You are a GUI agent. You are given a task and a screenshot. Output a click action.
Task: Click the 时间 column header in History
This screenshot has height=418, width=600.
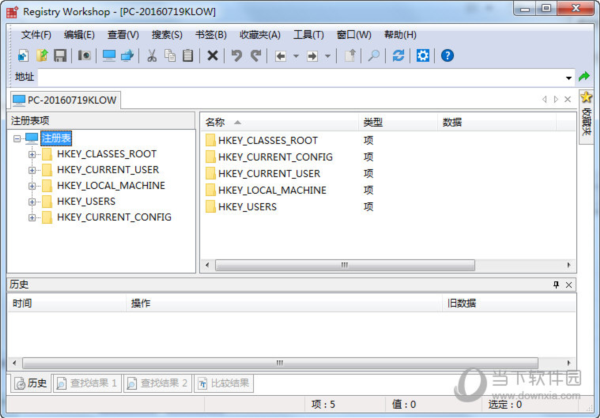[x=67, y=304]
